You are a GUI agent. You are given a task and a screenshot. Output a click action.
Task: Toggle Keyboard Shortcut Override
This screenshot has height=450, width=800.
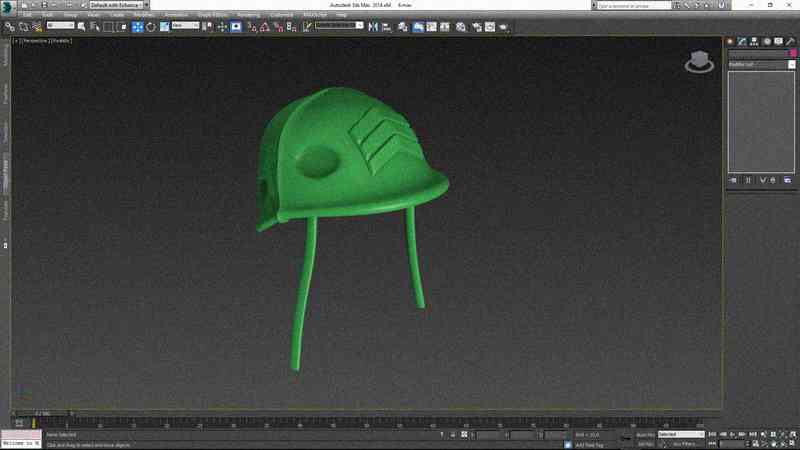click(236, 27)
